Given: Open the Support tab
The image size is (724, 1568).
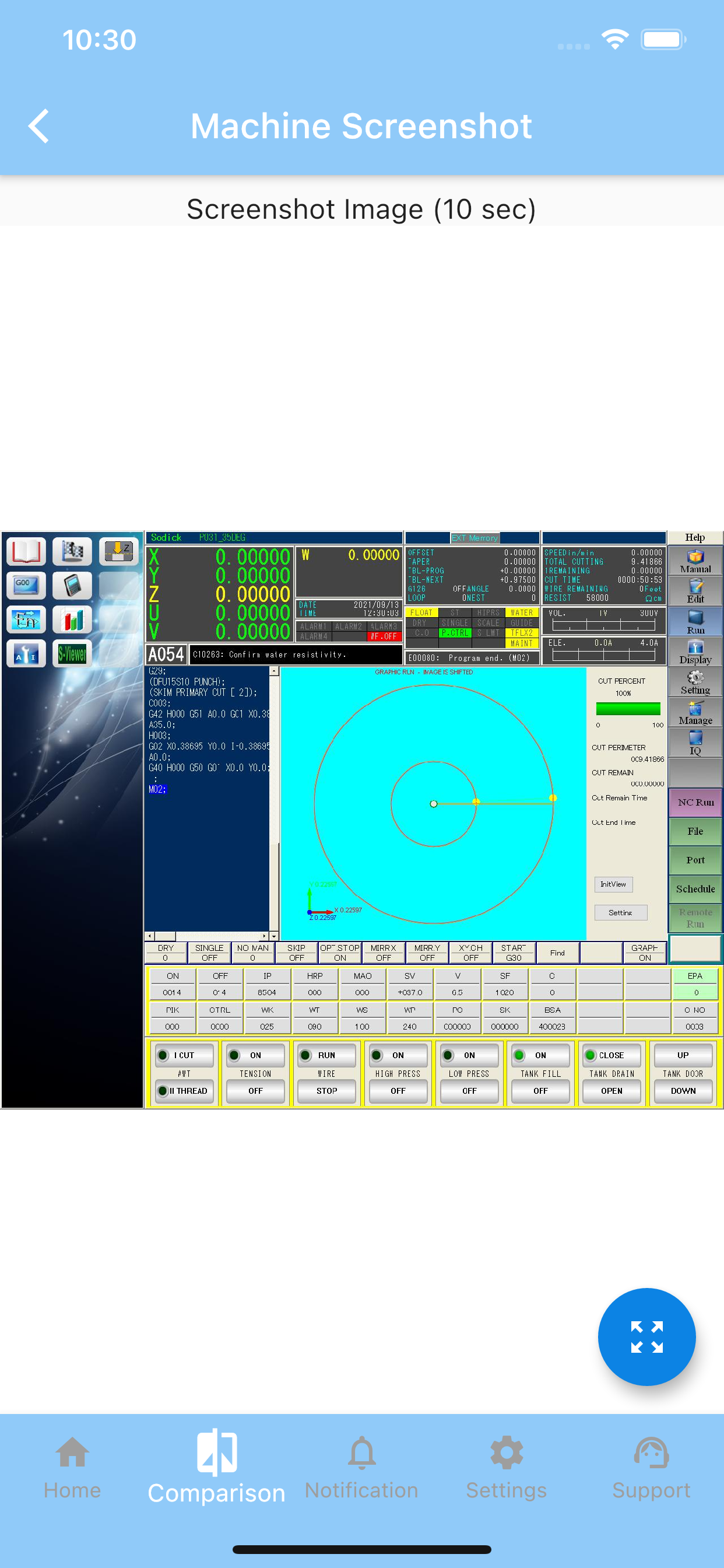Looking at the screenshot, I should pyautogui.click(x=651, y=1468).
